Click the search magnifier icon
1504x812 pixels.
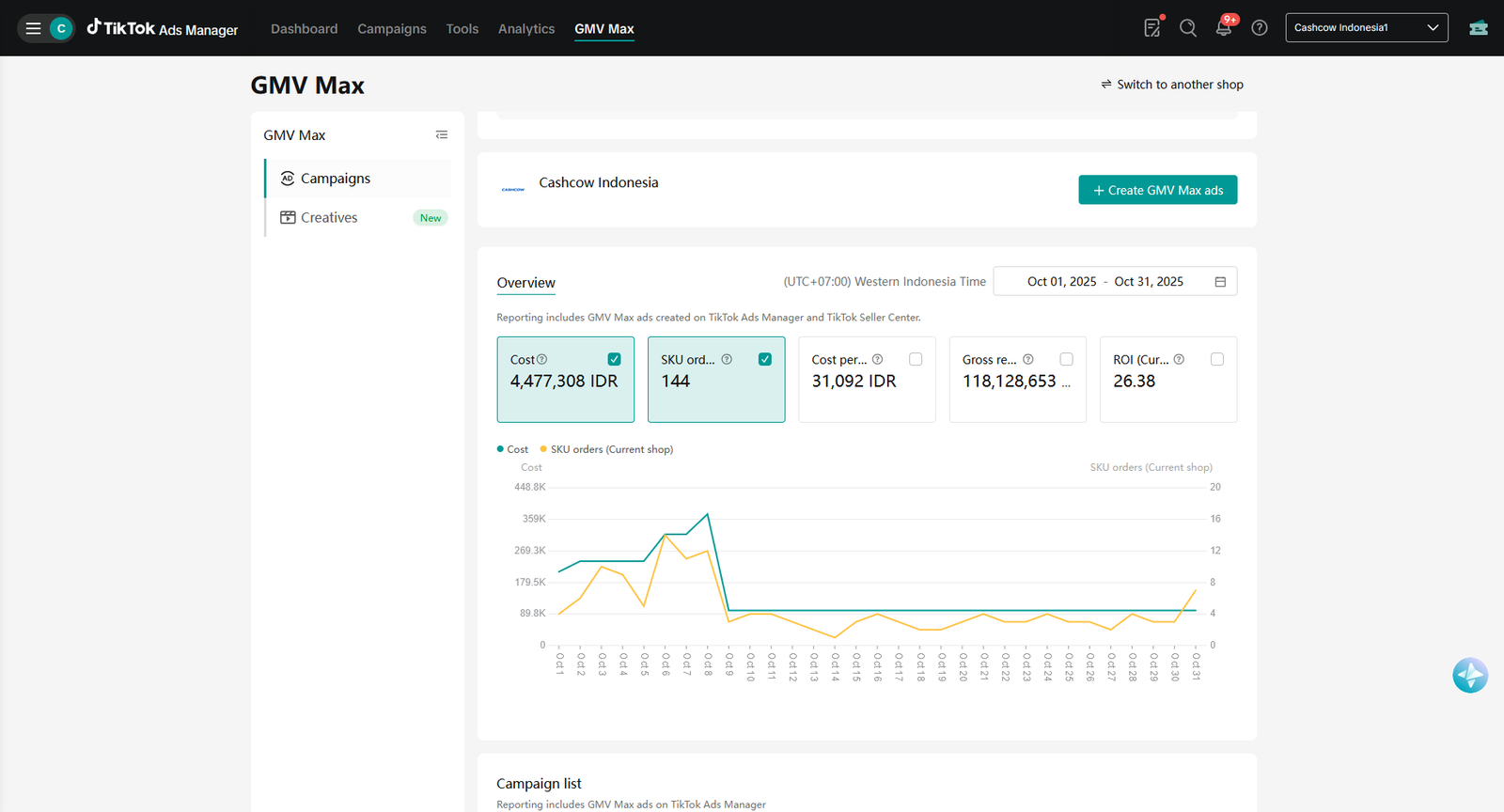[1188, 28]
